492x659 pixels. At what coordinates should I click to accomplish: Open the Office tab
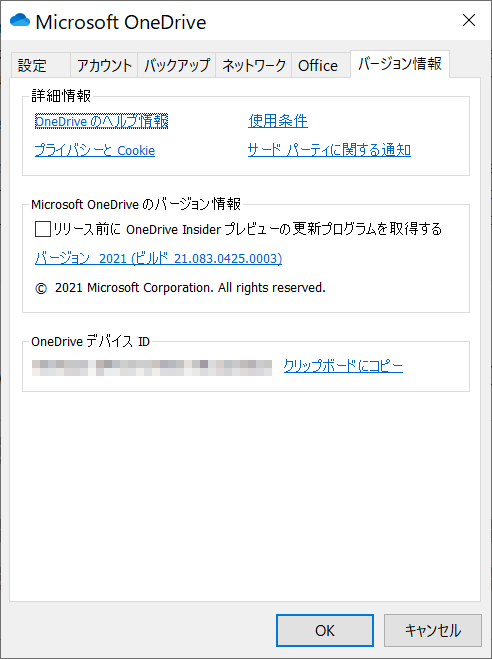pyautogui.click(x=321, y=66)
